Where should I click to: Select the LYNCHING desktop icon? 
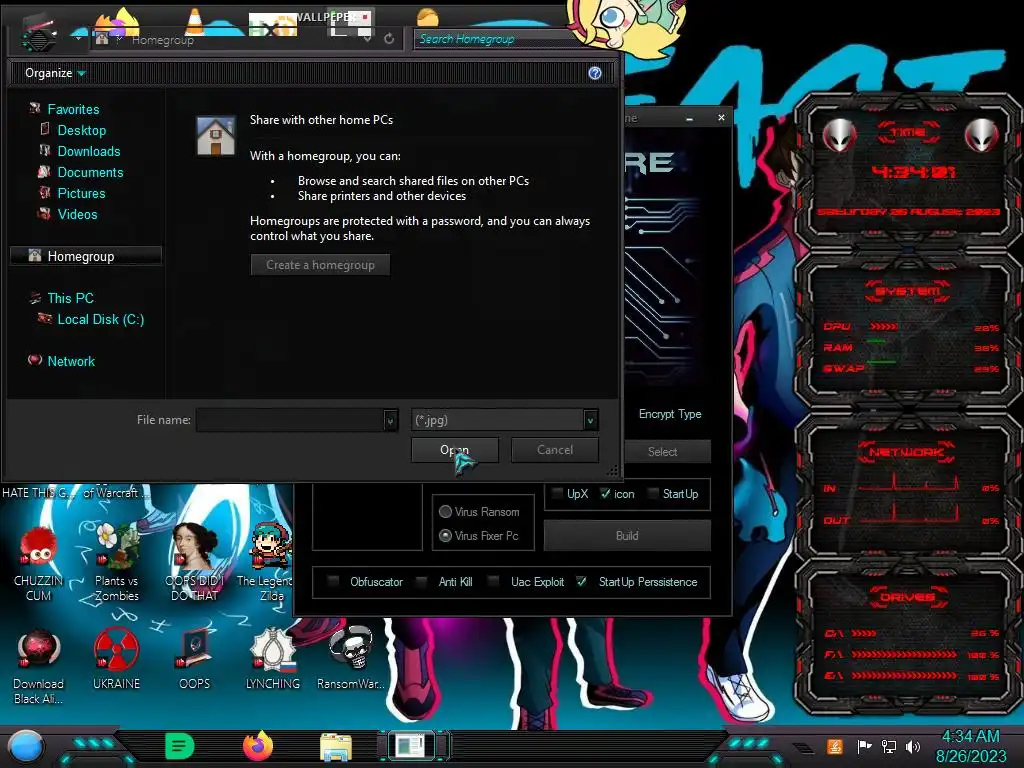(x=273, y=660)
